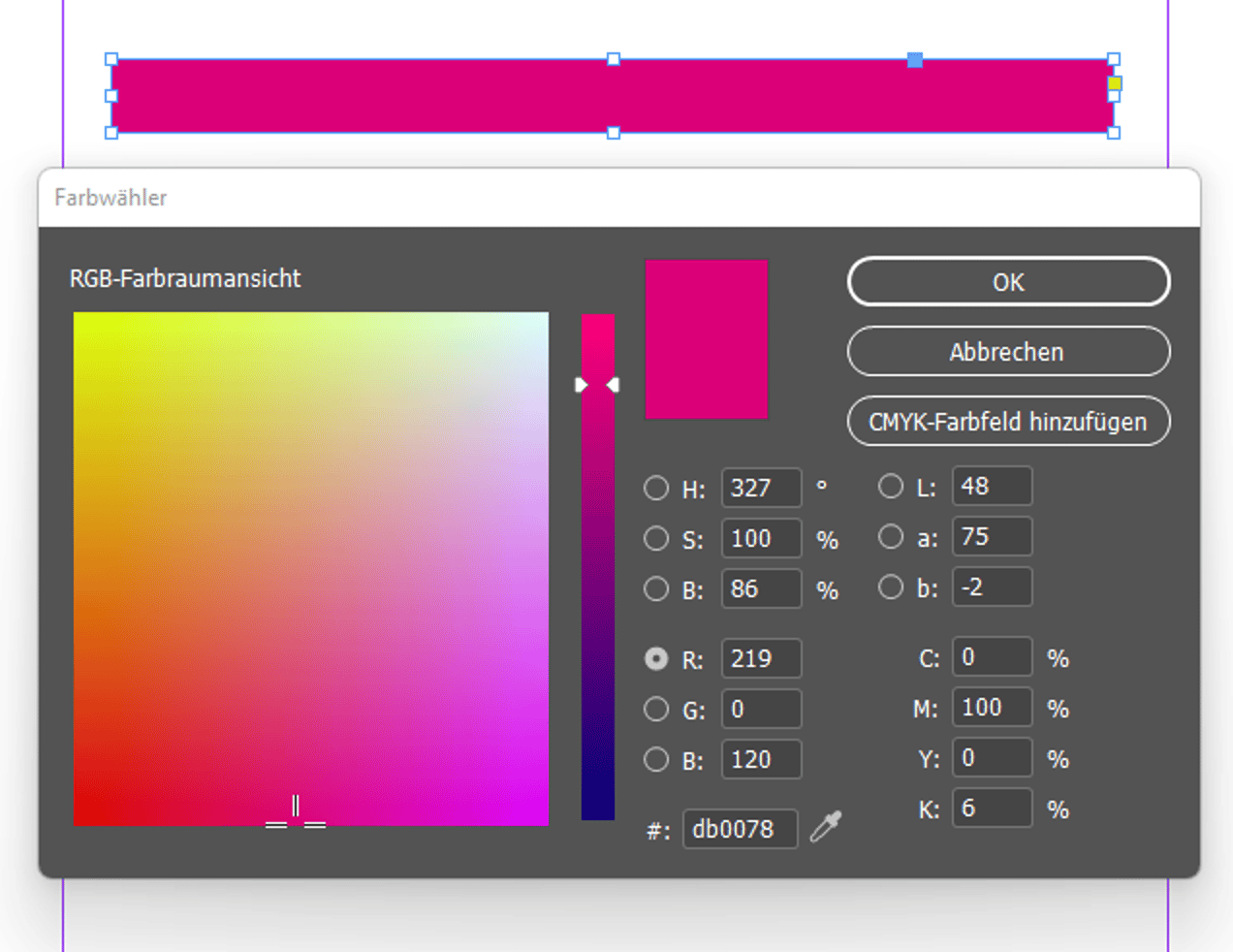This screenshot has width=1233, height=952.
Task: Select the b channel radio button
Action: (891, 587)
